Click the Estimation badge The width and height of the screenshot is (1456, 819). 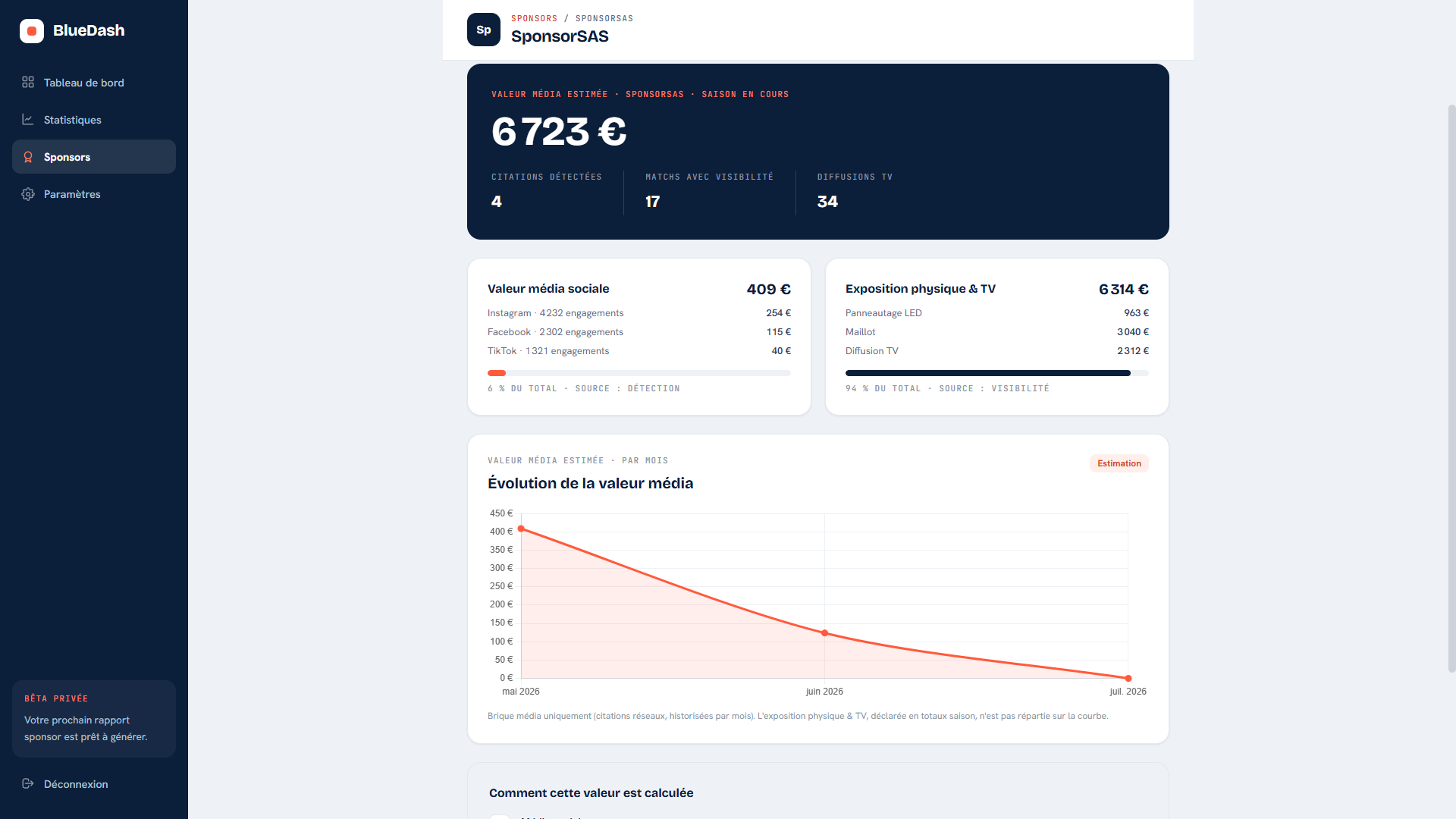1119,463
